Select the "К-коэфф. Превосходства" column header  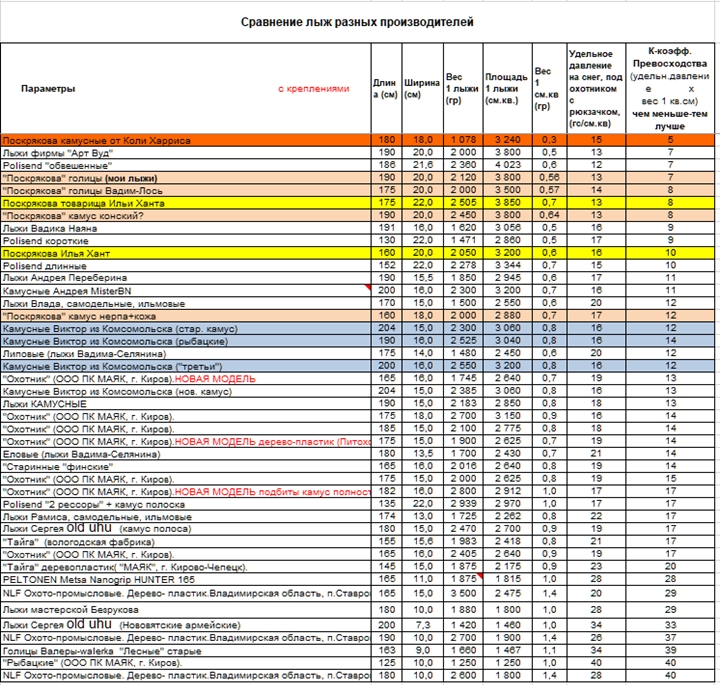pos(669,89)
